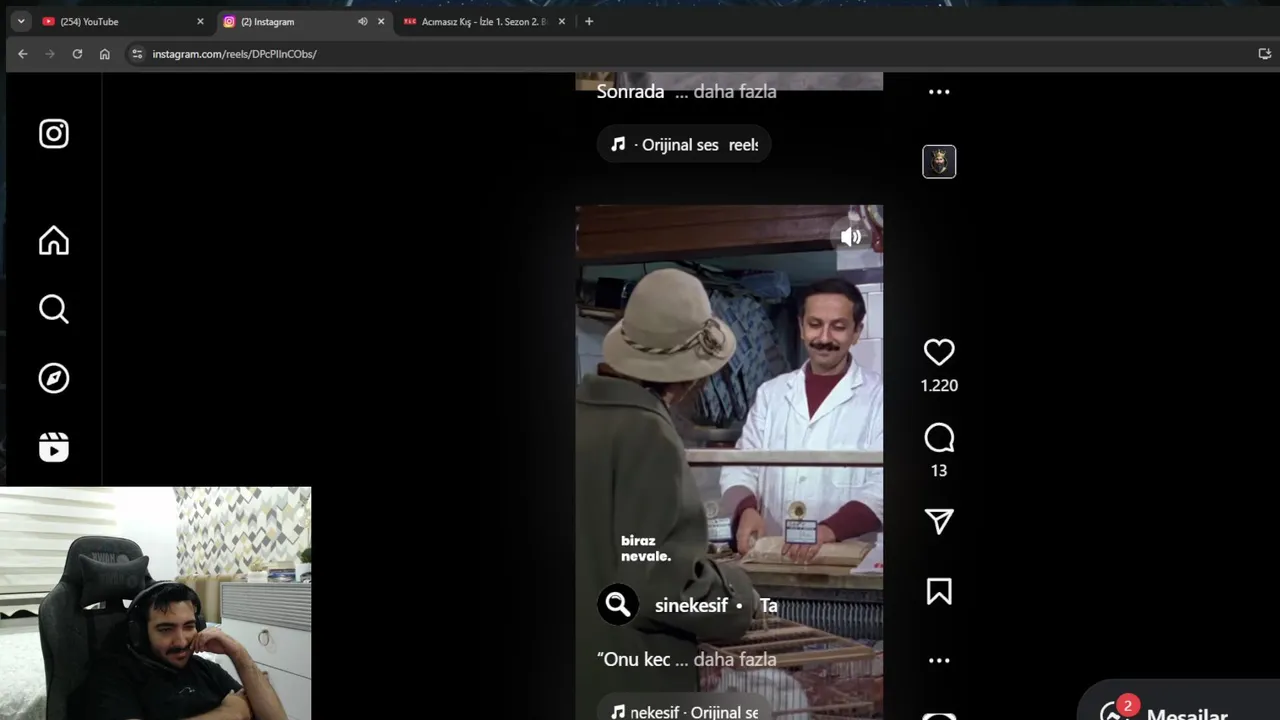Image resolution: width=1280 pixels, height=720 pixels.
Task: Expand caption "Onu kec" with daha fazla
Action: tap(734, 660)
